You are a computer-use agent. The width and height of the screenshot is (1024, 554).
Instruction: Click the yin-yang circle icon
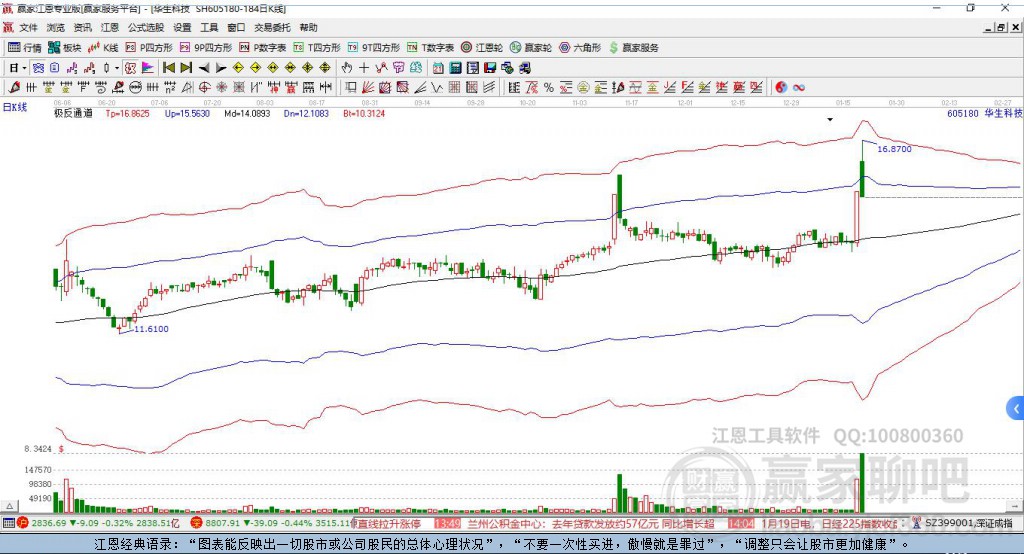pos(781,88)
